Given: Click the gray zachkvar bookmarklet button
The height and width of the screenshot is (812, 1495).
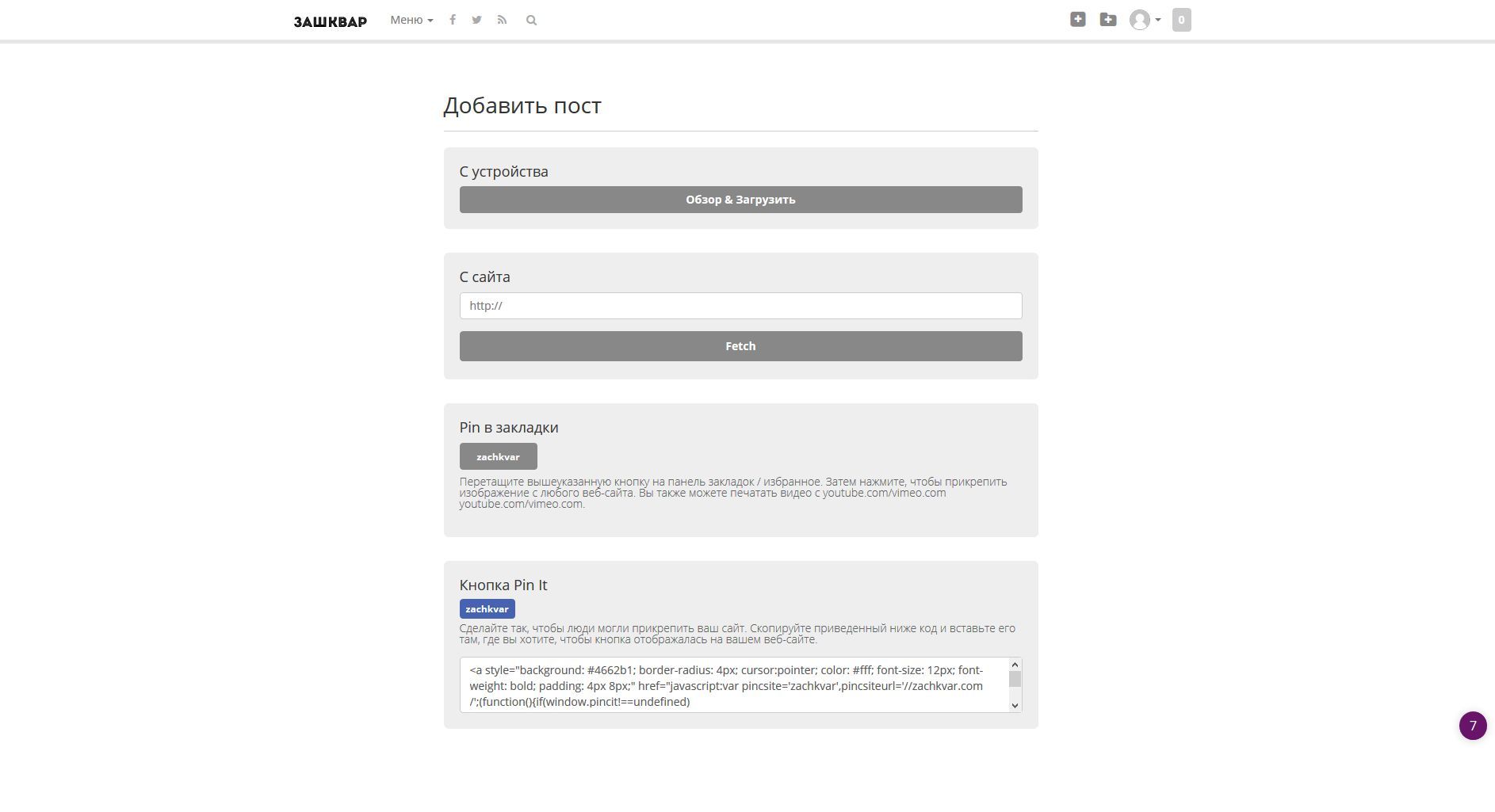Looking at the screenshot, I should 498,456.
